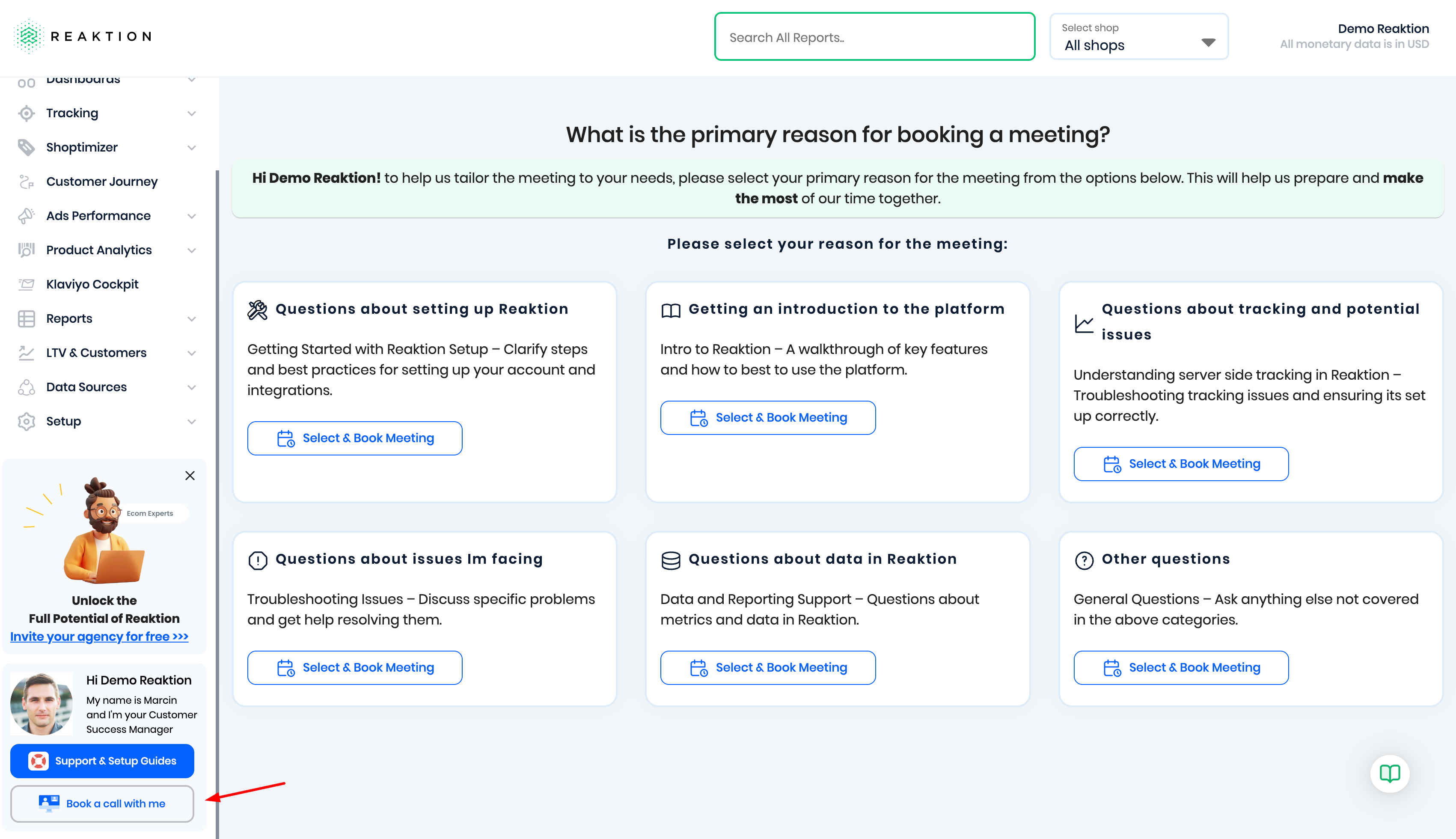The width and height of the screenshot is (1456, 839).
Task: Expand the Reports section chevron
Action: click(x=192, y=318)
